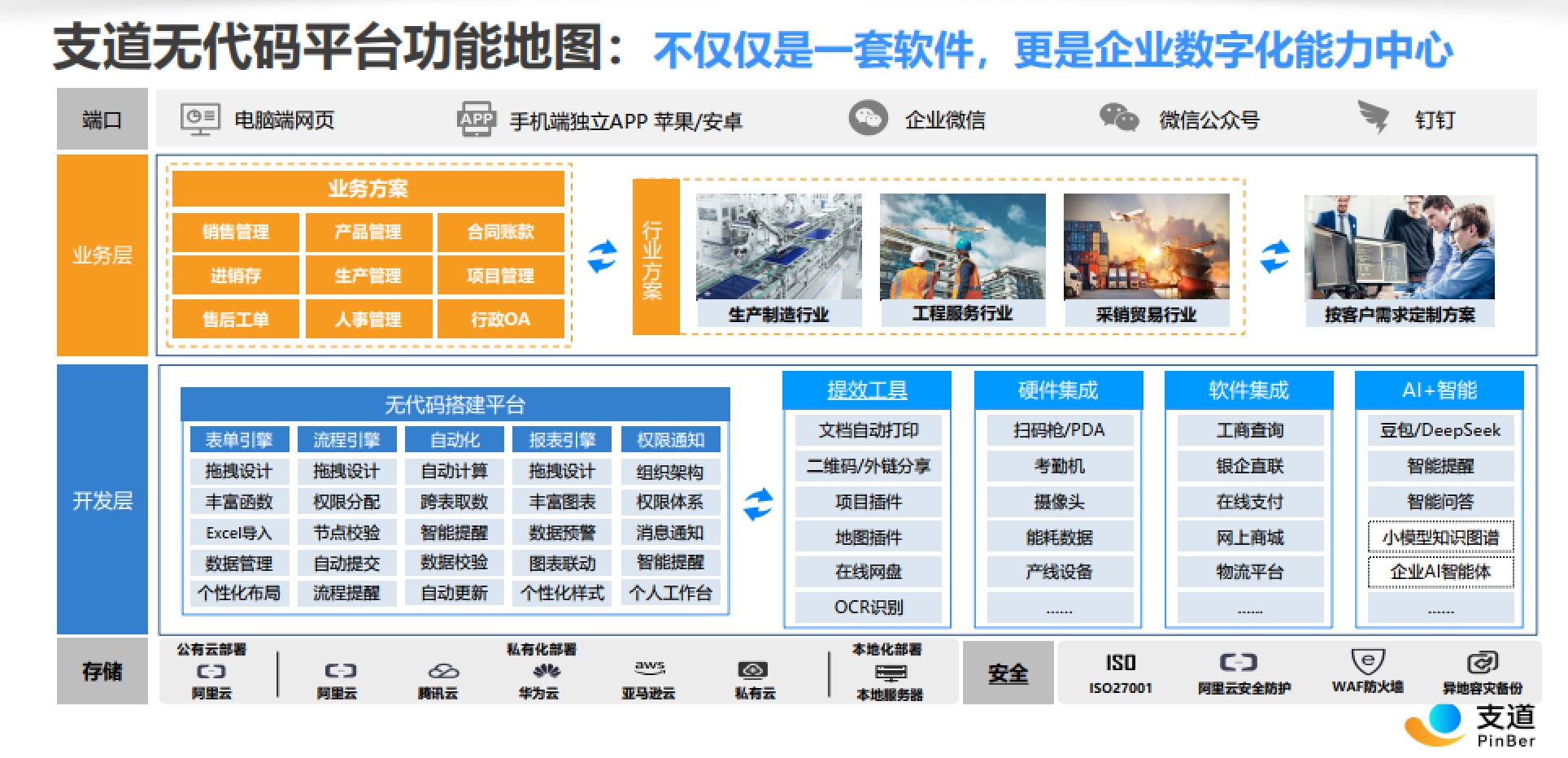1568x758 pixels.
Task: Click the 华为云 cloud icon
Action: pyautogui.click(x=546, y=669)
